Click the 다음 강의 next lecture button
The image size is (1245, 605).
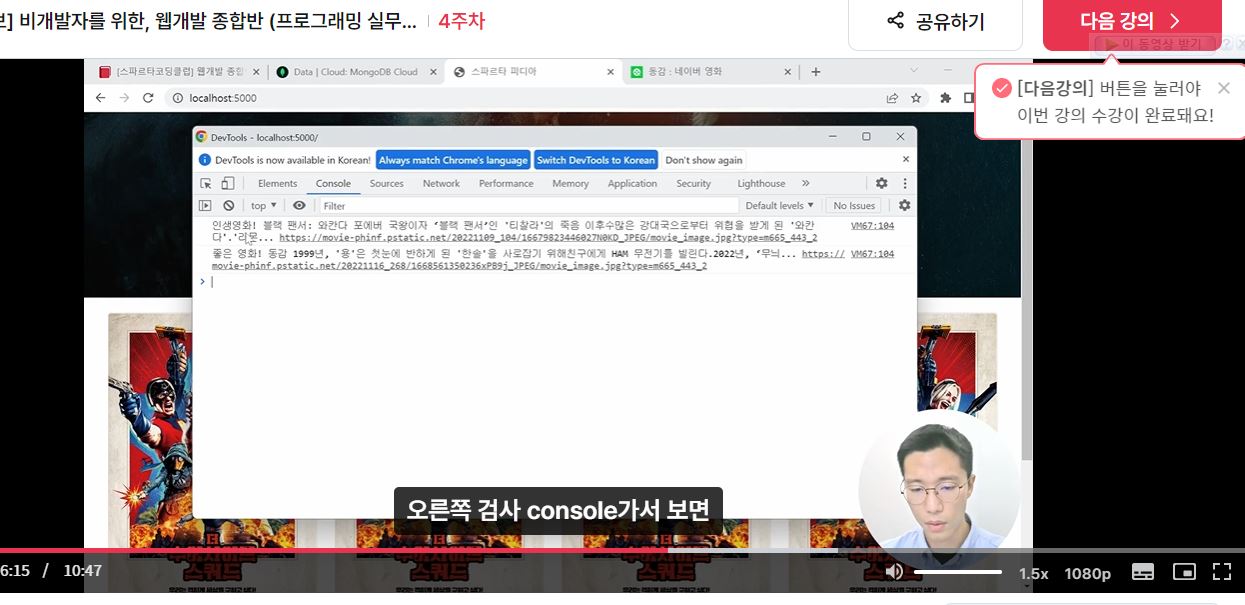[1132, 21]
